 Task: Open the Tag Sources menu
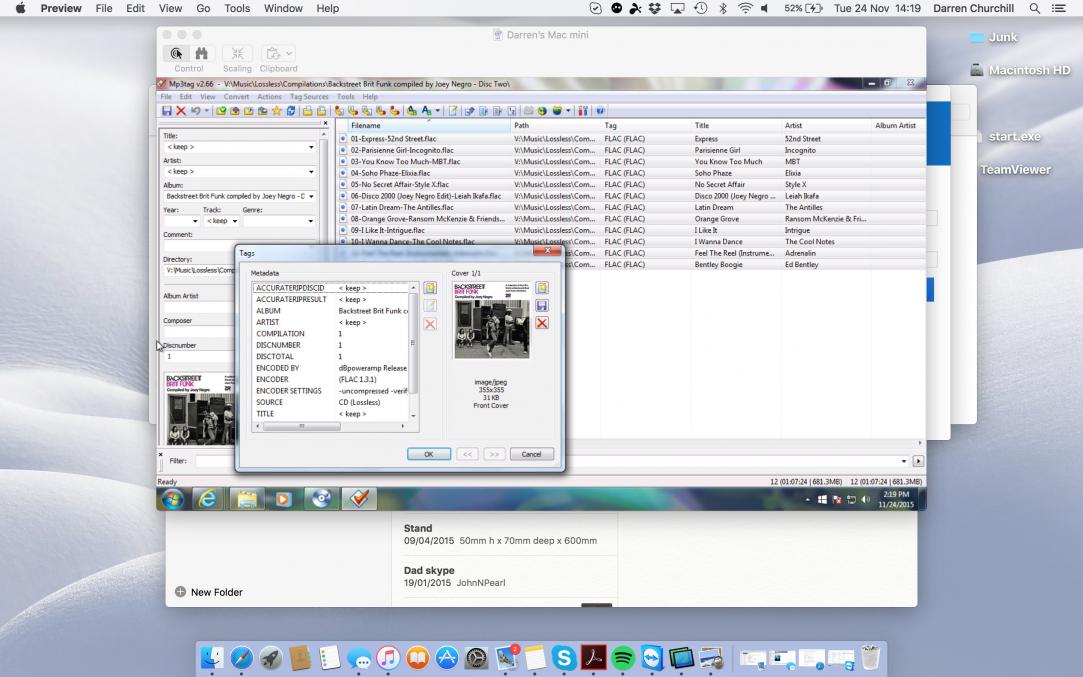(x=309, y=97)
